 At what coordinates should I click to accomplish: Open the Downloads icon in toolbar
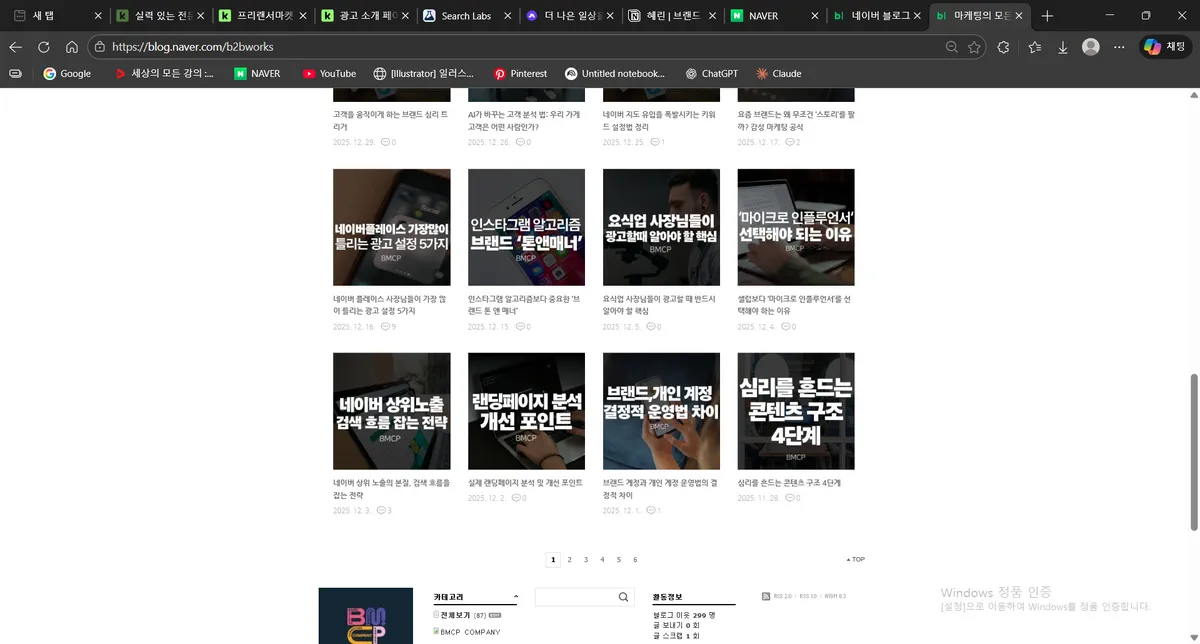[x=1062, y=46]
